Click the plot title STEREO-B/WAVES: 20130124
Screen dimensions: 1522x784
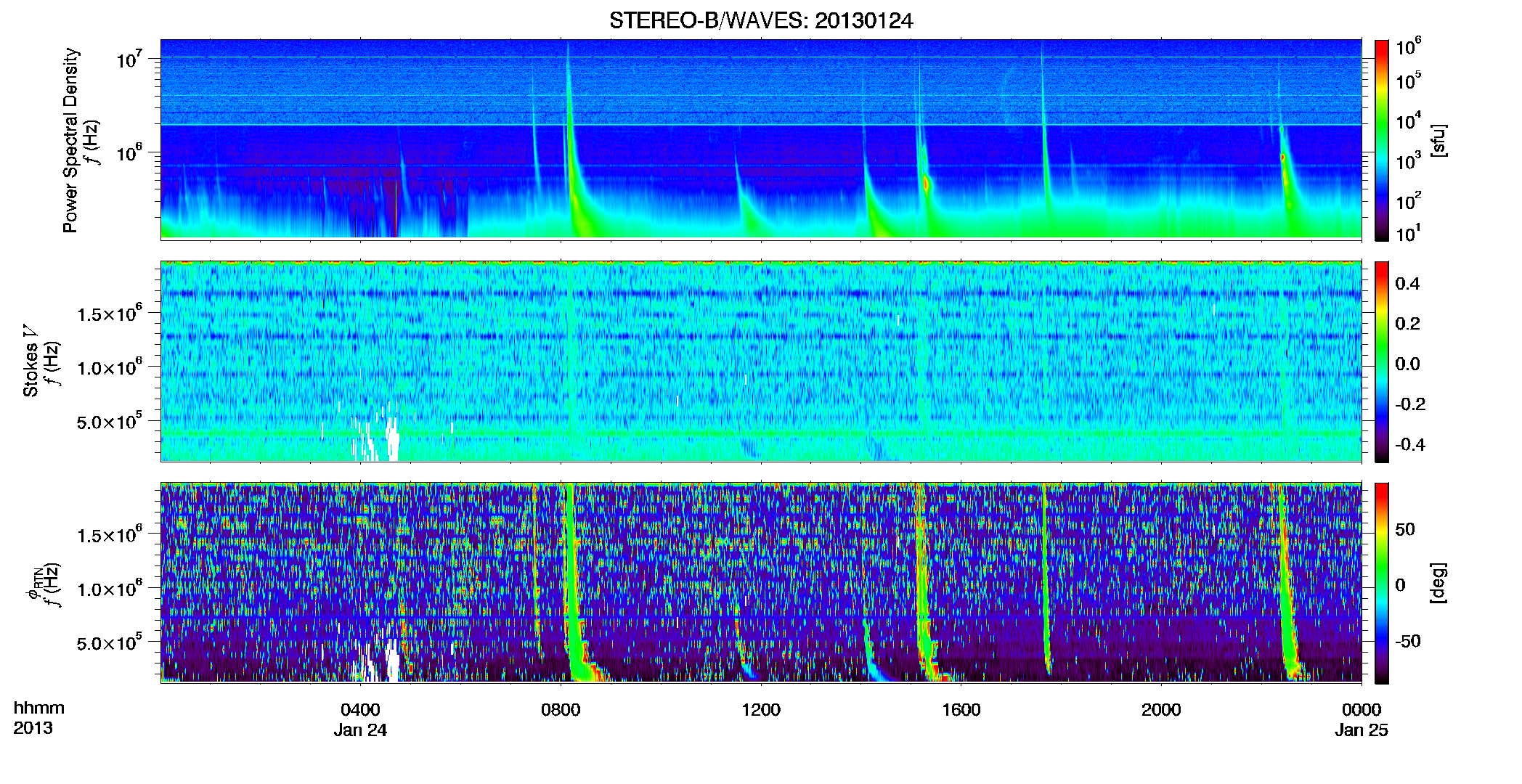(761, 20)
